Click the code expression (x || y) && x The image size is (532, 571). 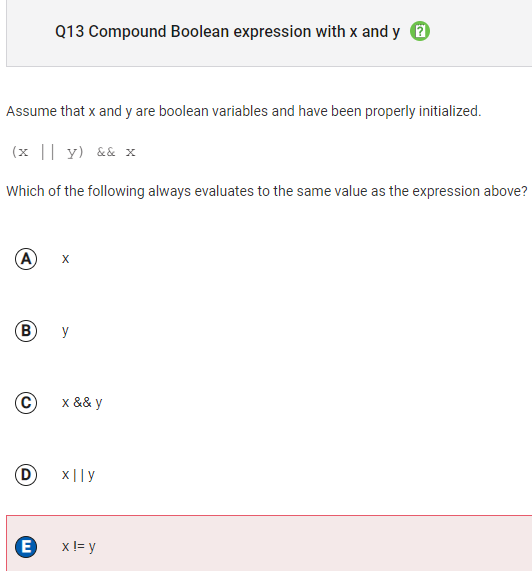click(x=73, y=151)
